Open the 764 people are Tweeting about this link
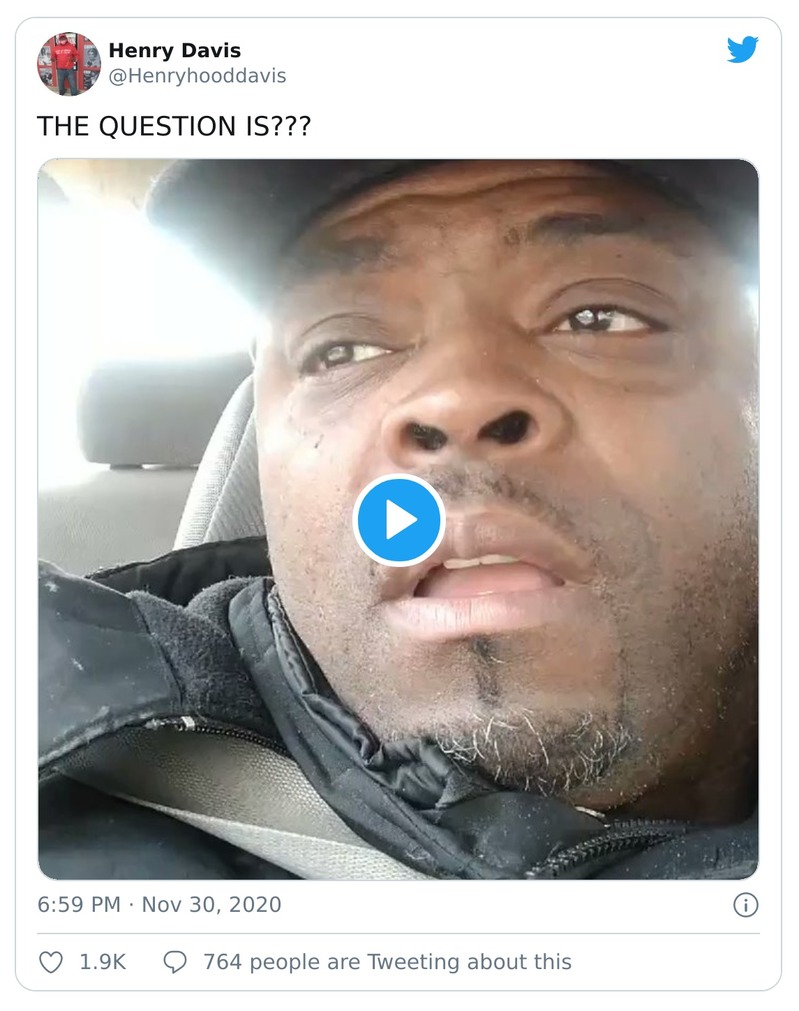799x1011 pixels. (x=388, y=962)
